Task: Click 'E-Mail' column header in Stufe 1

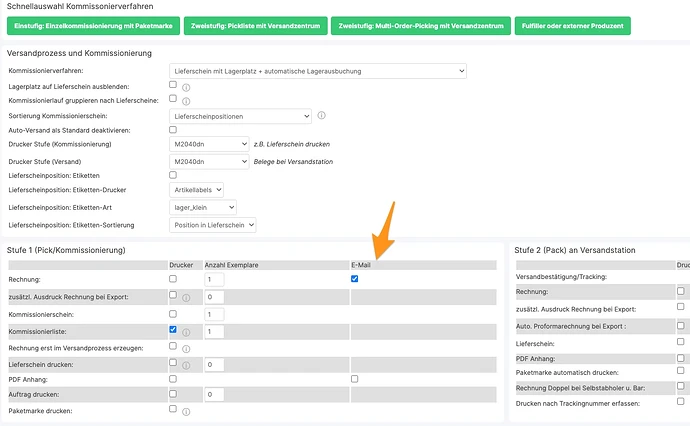Action: coord(361,265)
